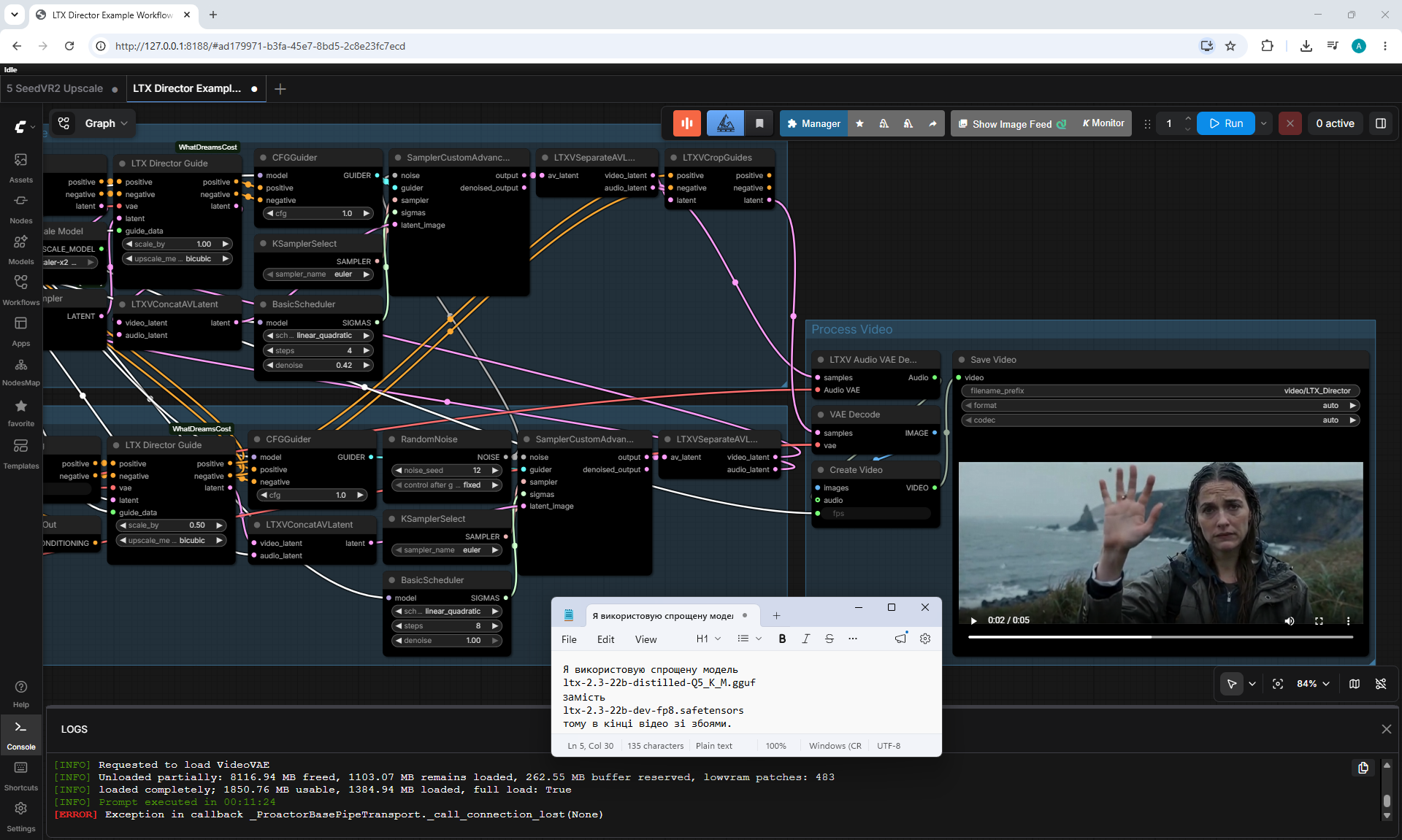Mute the video preview audio
This screenshot has width=1402, height=840.
[x=1290, y=620]
